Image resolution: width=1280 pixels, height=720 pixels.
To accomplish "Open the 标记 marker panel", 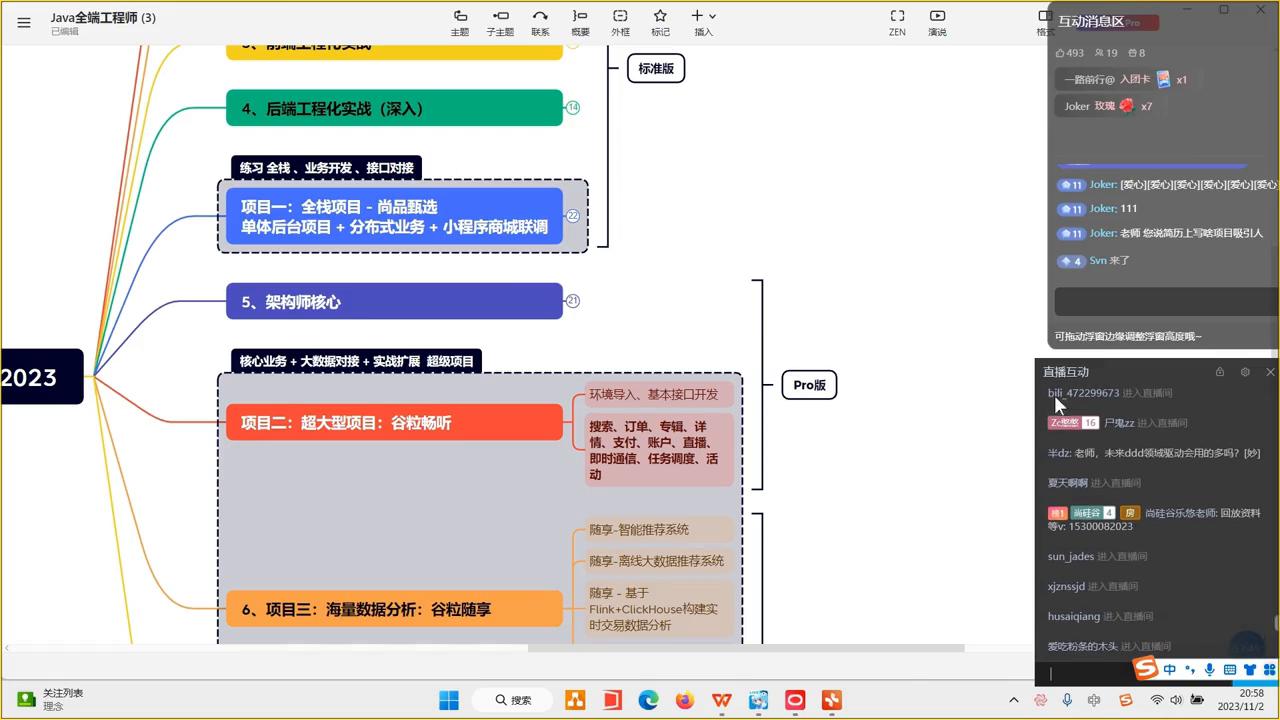I will pyautogui.click(x=660, y=22).
